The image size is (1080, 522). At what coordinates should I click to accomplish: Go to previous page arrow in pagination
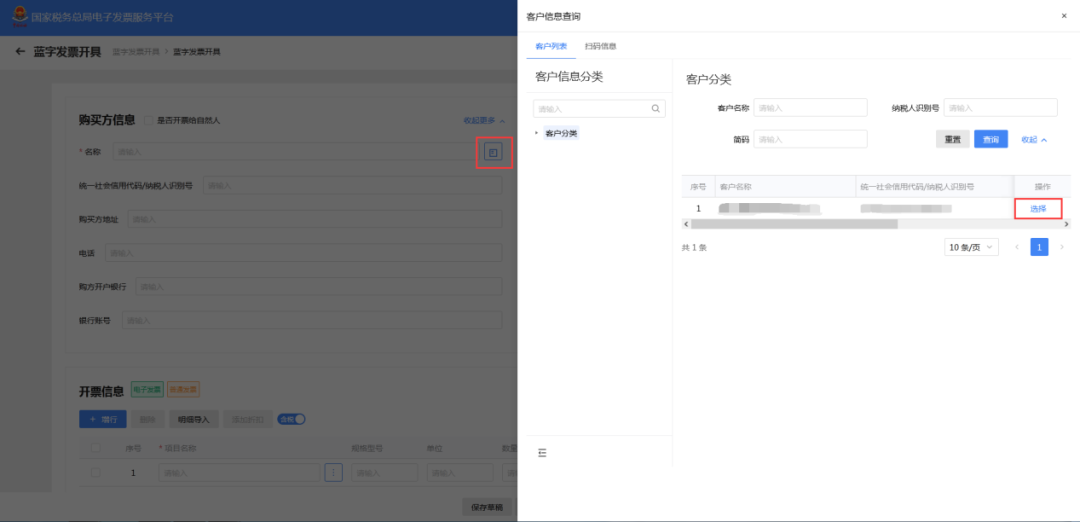pos(1017,247)
